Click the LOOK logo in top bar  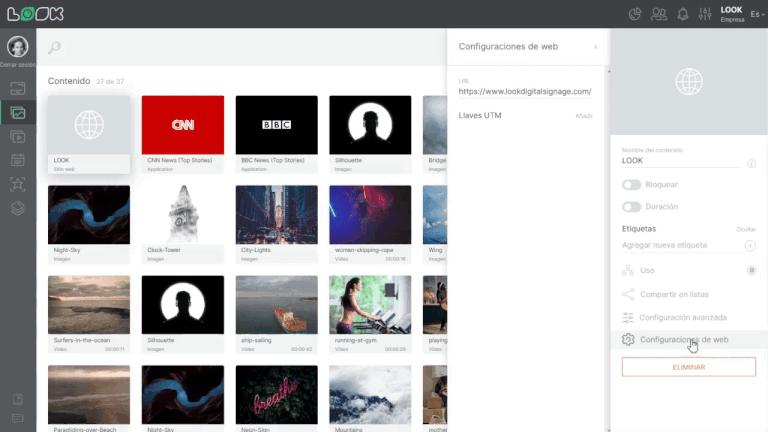click(x=36, y=14)
